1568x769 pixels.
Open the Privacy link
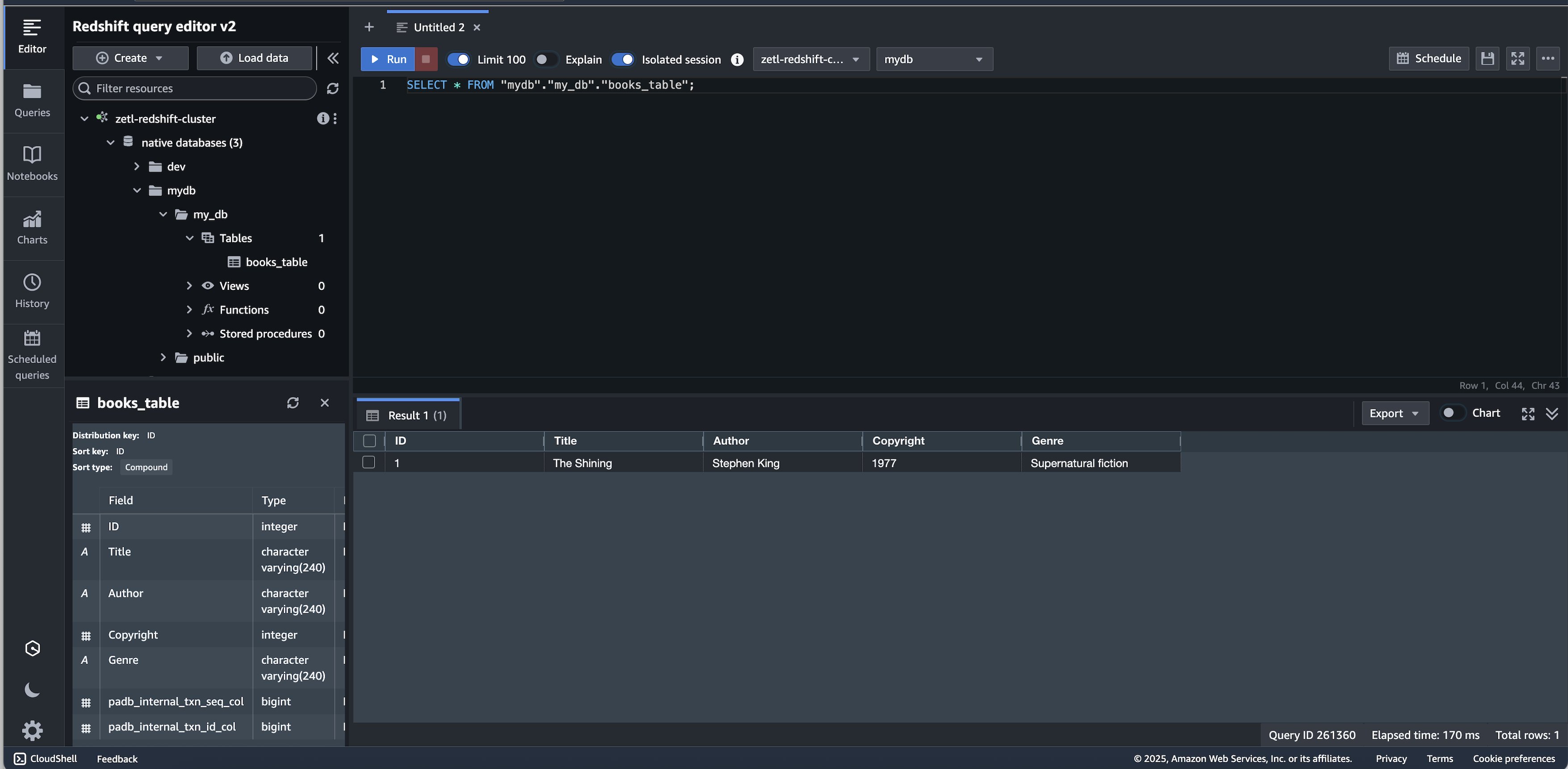click(1391, 759)
